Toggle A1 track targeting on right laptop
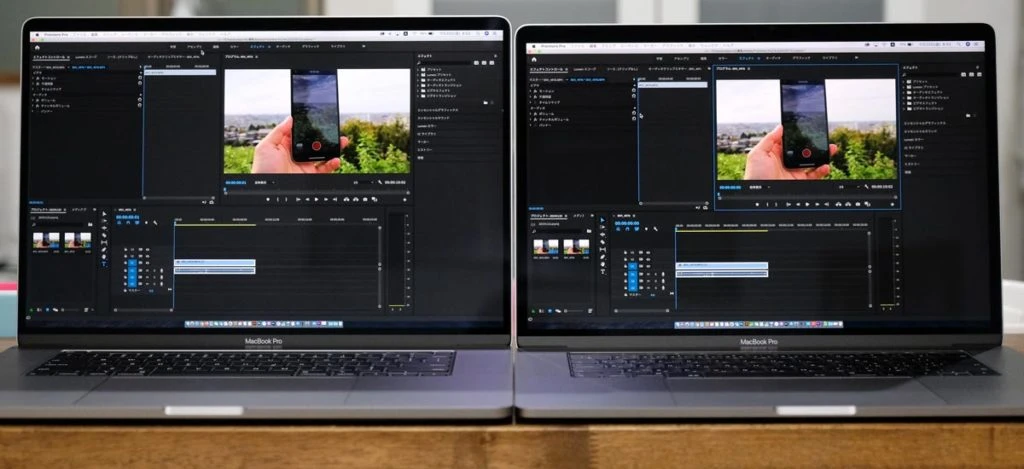 click(633, 274)
